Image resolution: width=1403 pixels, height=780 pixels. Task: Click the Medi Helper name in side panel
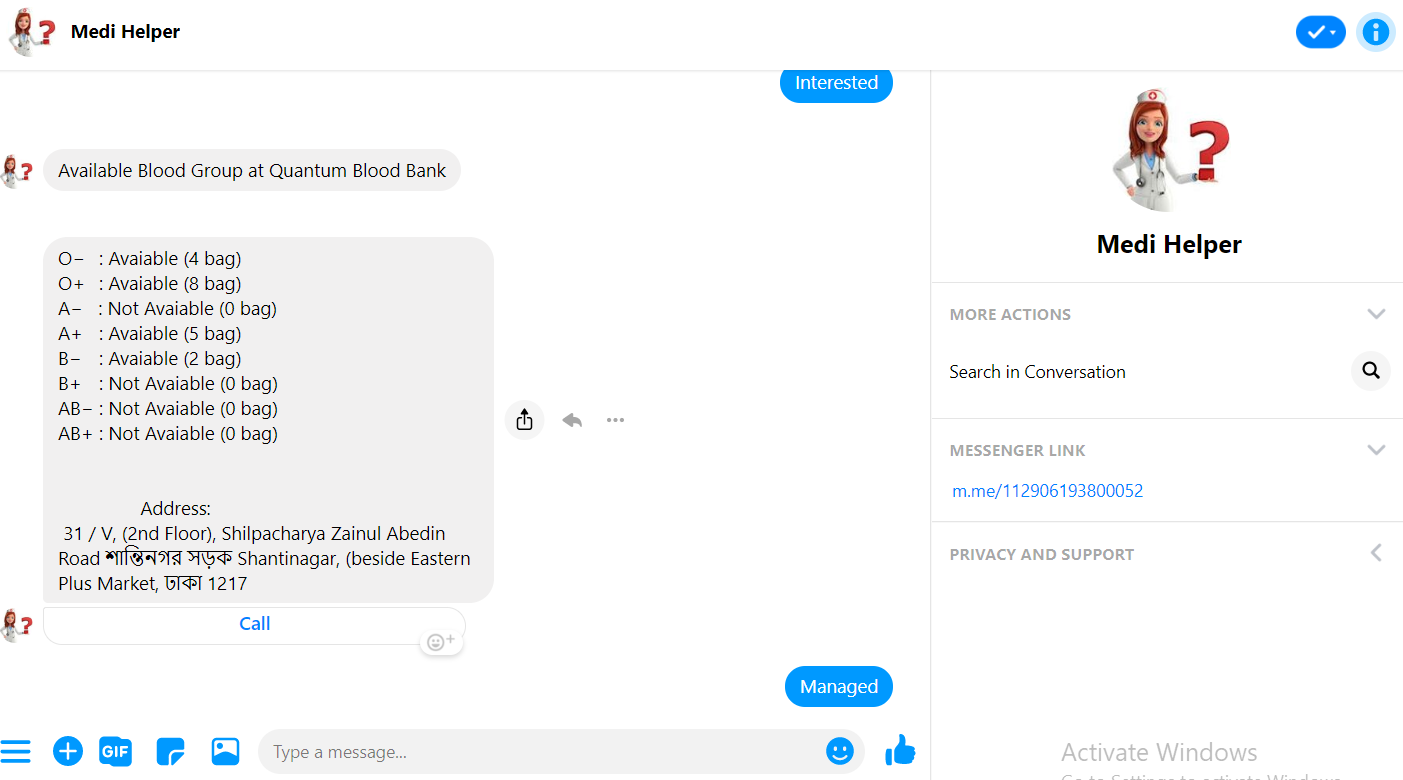coord(1169,244)
